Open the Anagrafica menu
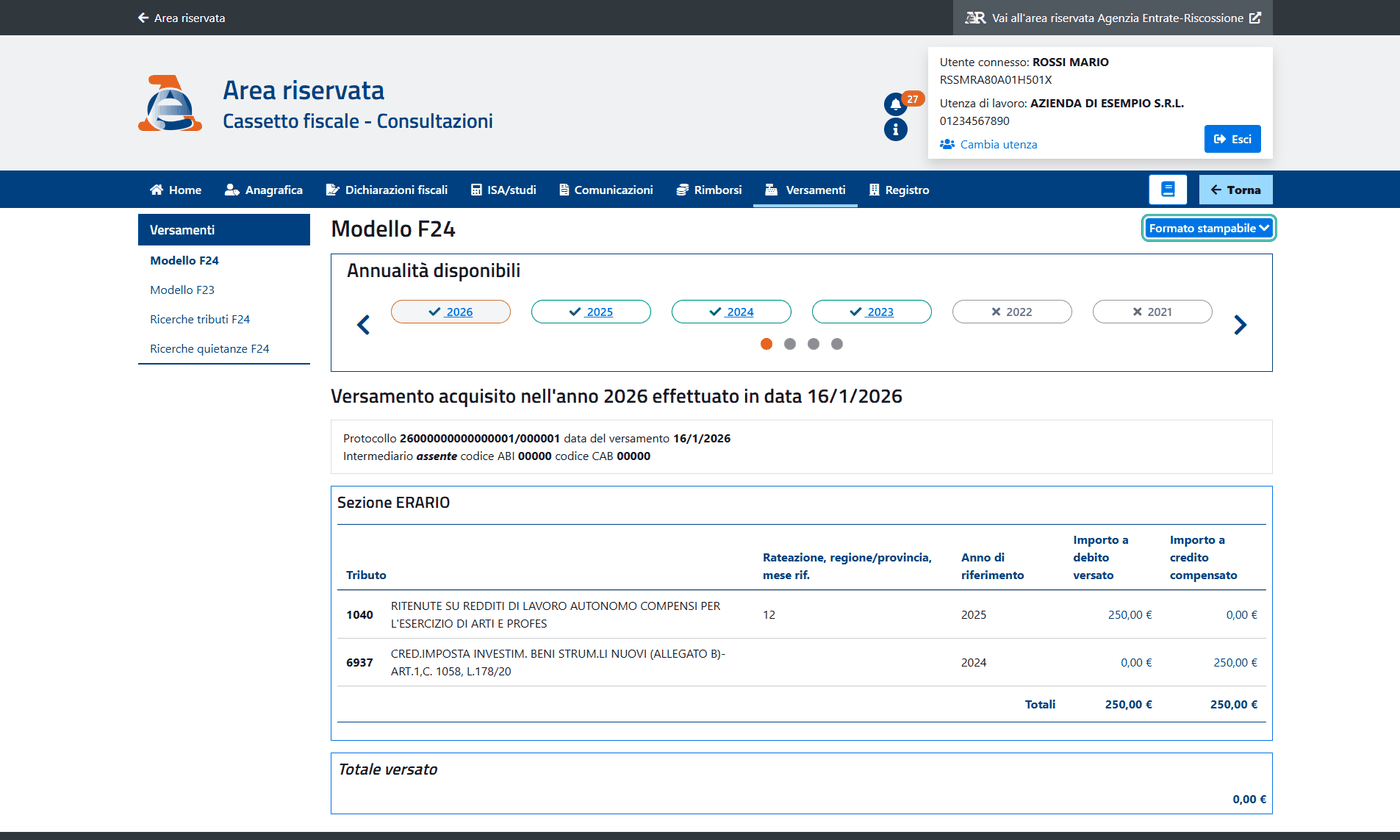This screenshot has height=840, width=1400. 264,190
